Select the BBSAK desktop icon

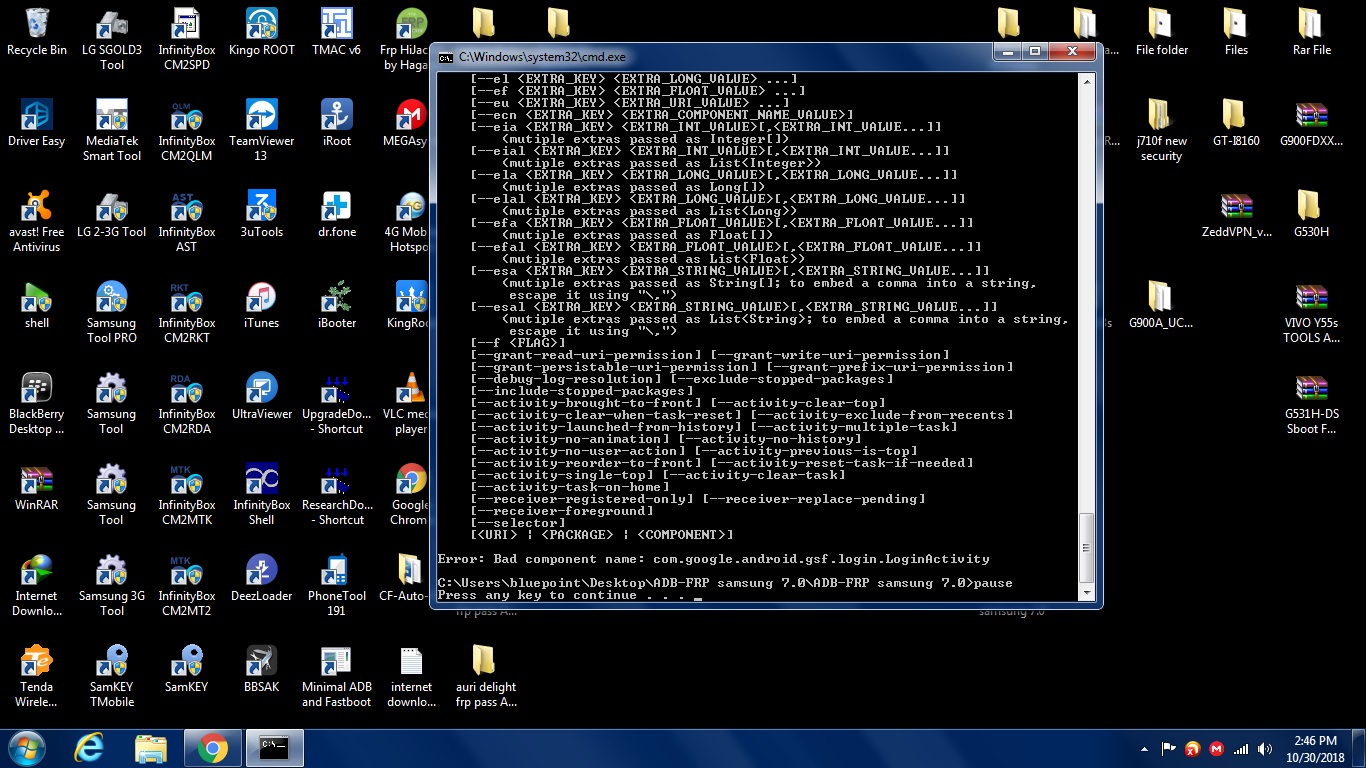coord(262,669)
